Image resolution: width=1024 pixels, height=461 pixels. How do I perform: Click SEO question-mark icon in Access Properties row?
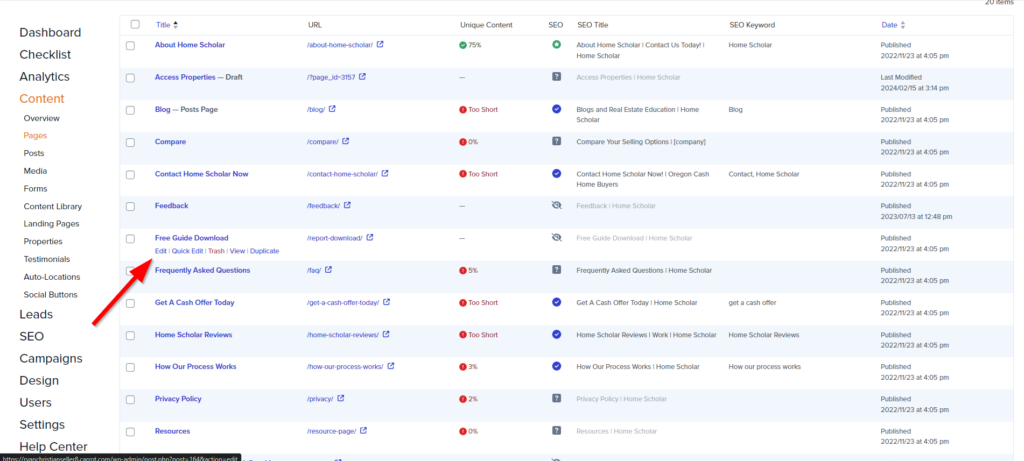(x=556, y=77)
